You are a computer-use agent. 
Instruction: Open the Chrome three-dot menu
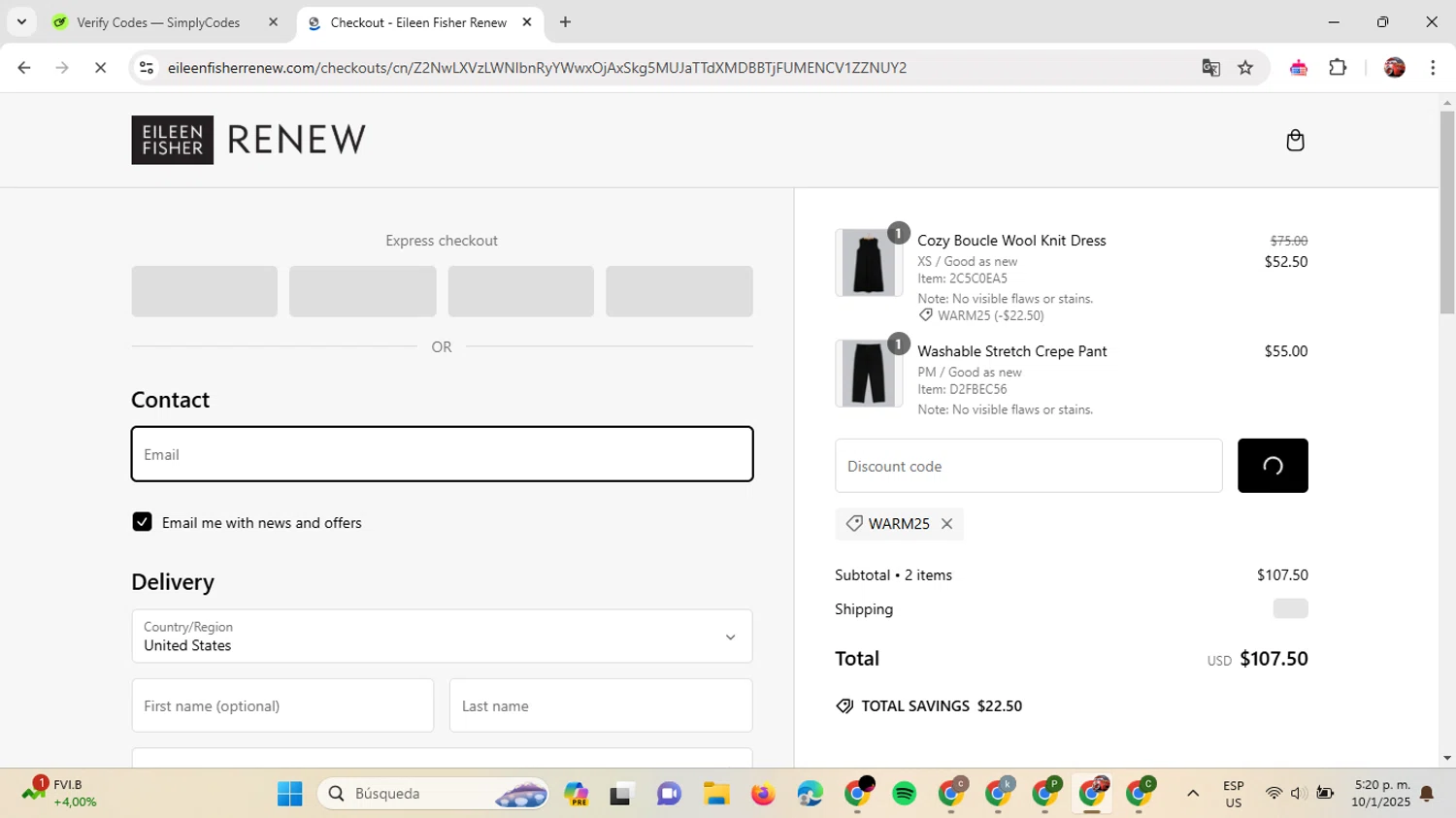[x=1433, y=68]
